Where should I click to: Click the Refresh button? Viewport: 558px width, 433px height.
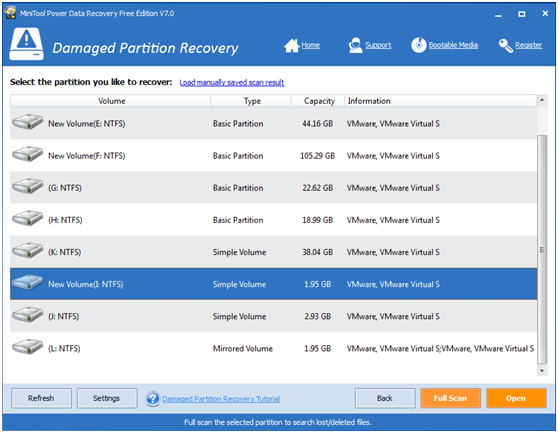click(41, 398)
